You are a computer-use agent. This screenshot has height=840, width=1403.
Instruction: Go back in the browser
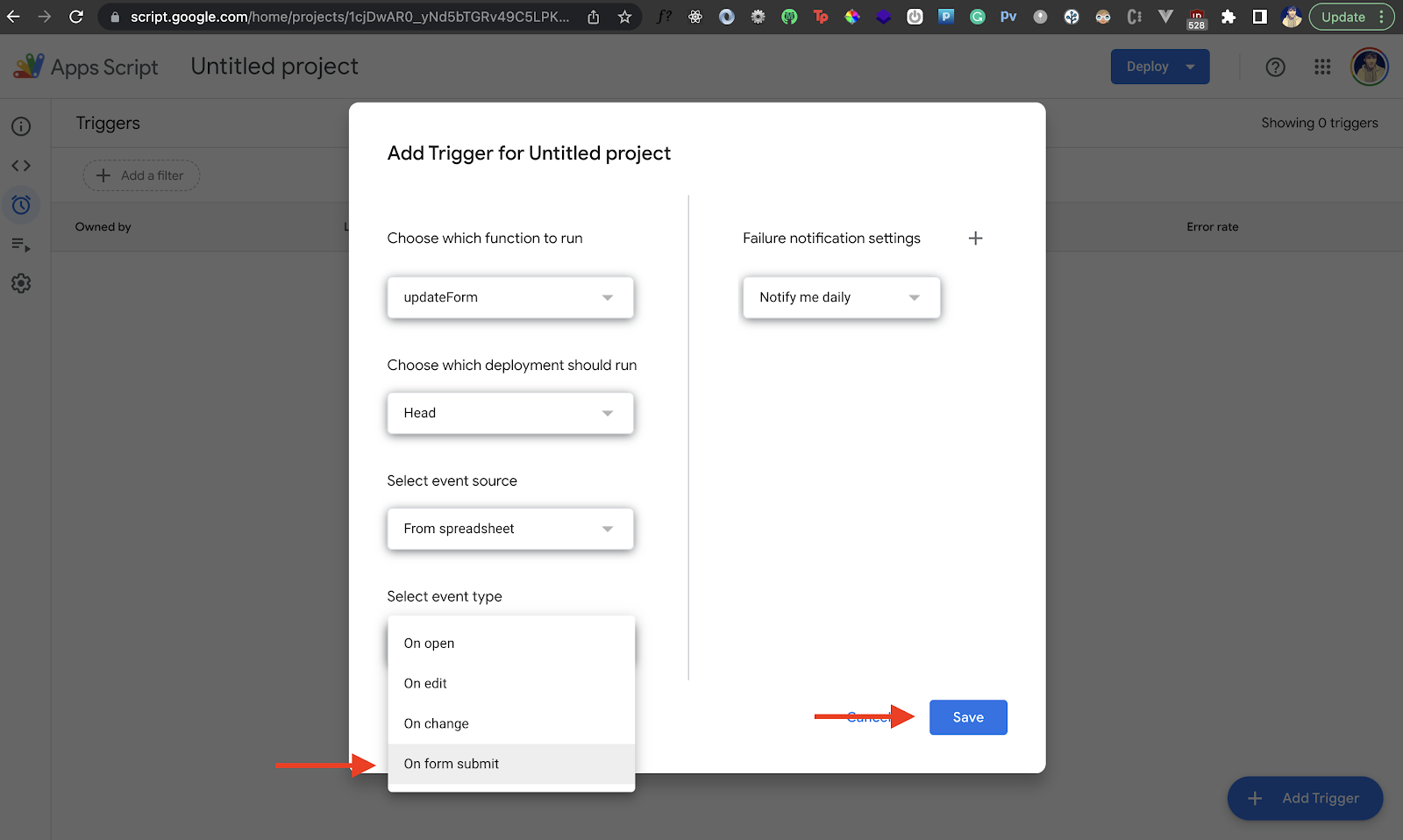click(13, 17)
